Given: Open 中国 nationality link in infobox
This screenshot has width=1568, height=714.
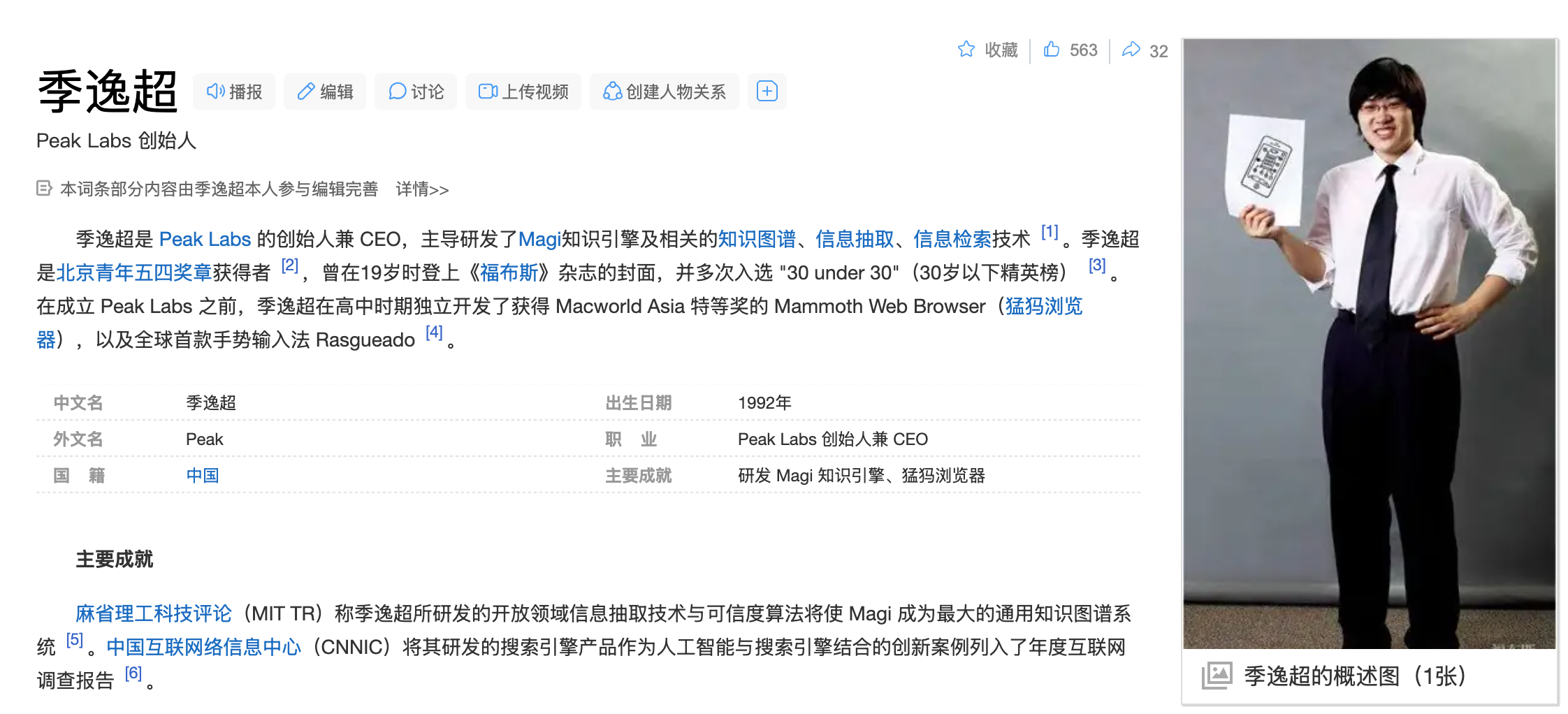Looking at the screenshot, I should [203, 476].
